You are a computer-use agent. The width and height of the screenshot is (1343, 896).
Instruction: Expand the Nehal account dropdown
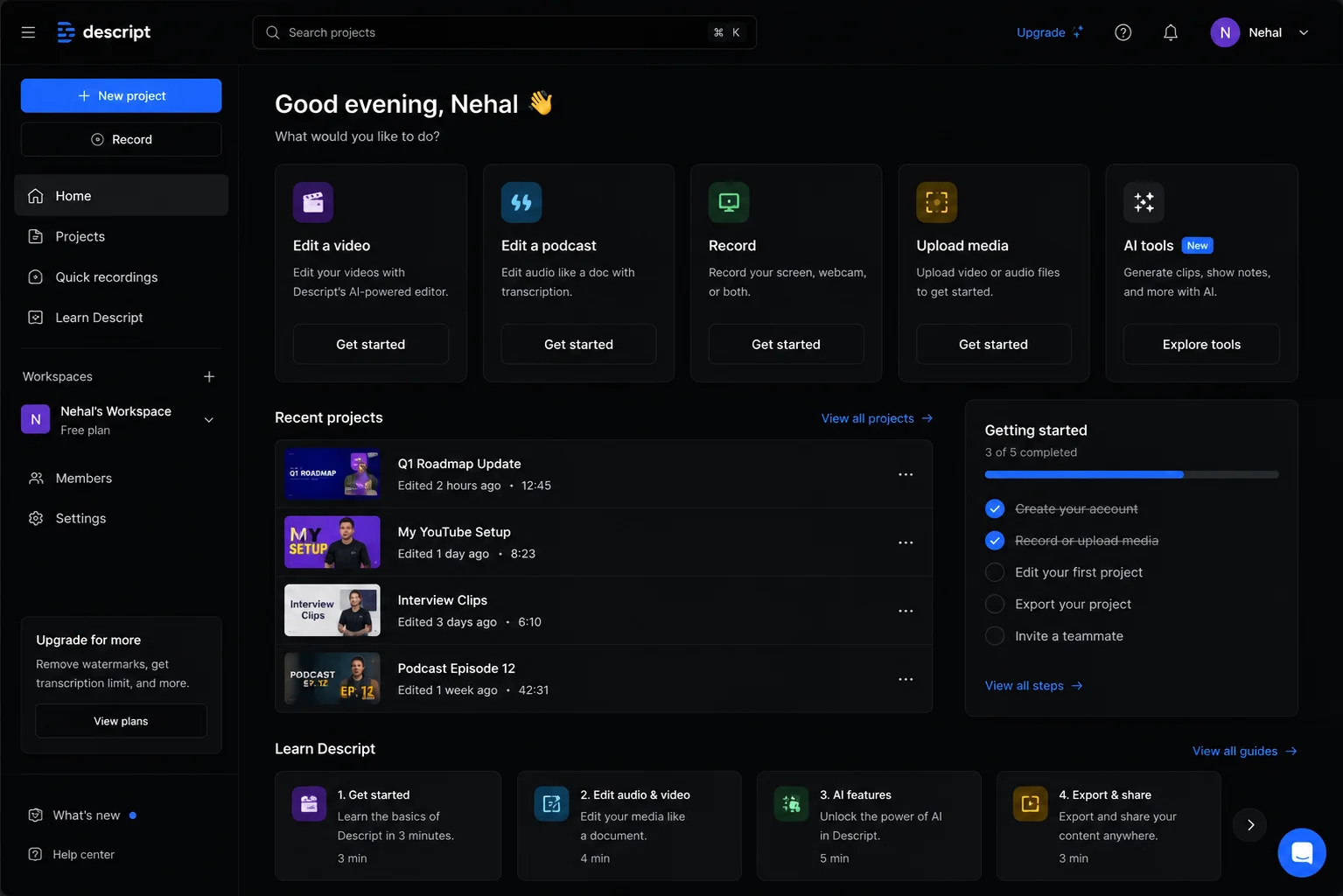[x=1304, y=32]
